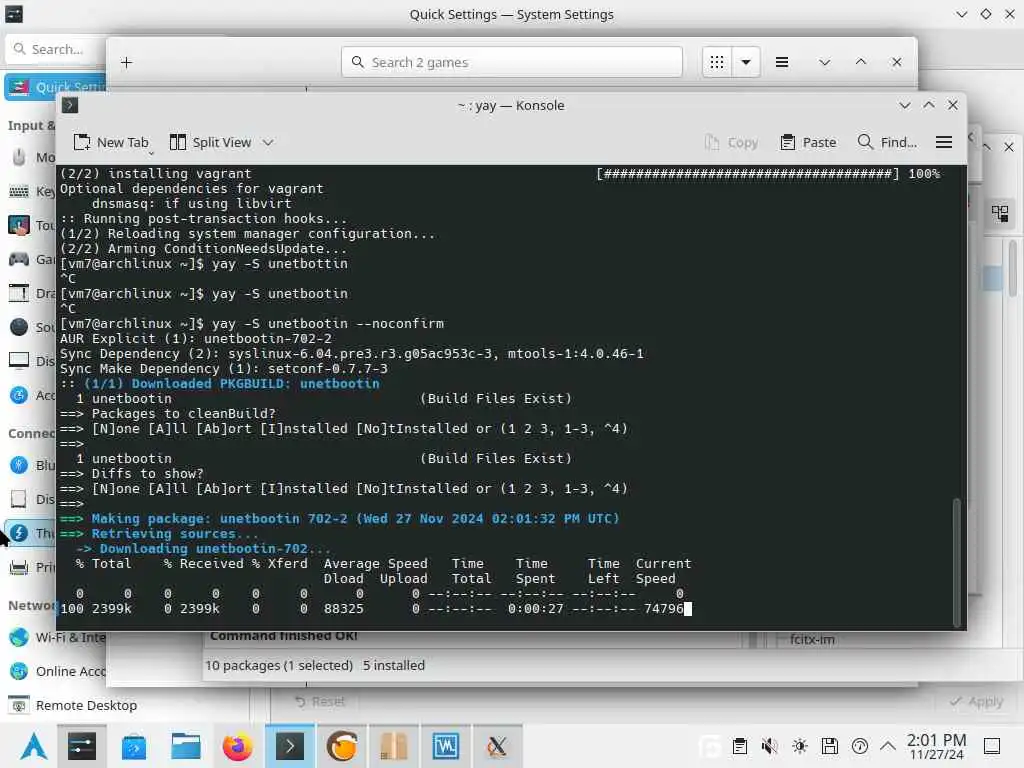
Task: Select Touchscreen icon in settings sidebar
Action: (x=19, y=225)
